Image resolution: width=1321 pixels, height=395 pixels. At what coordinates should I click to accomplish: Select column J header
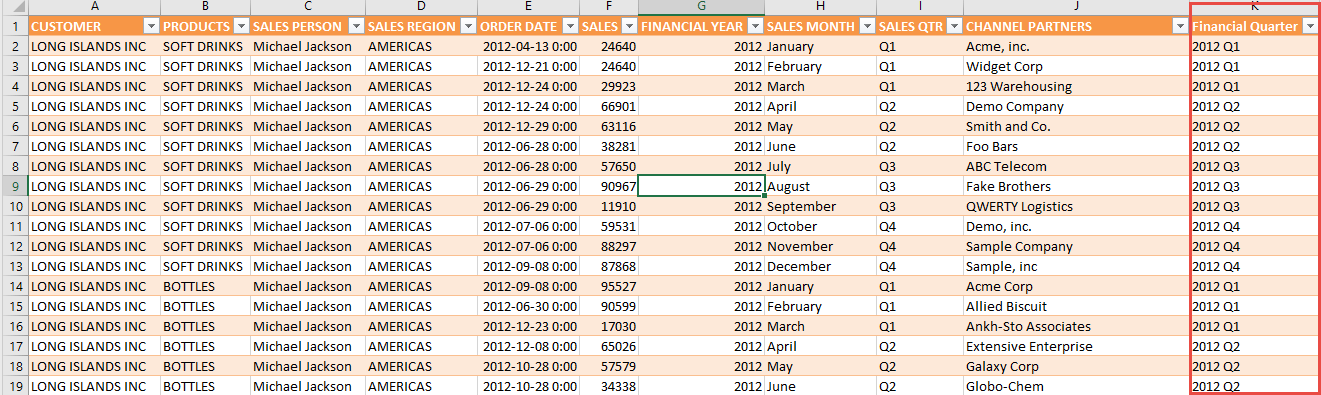(1077, 7)
